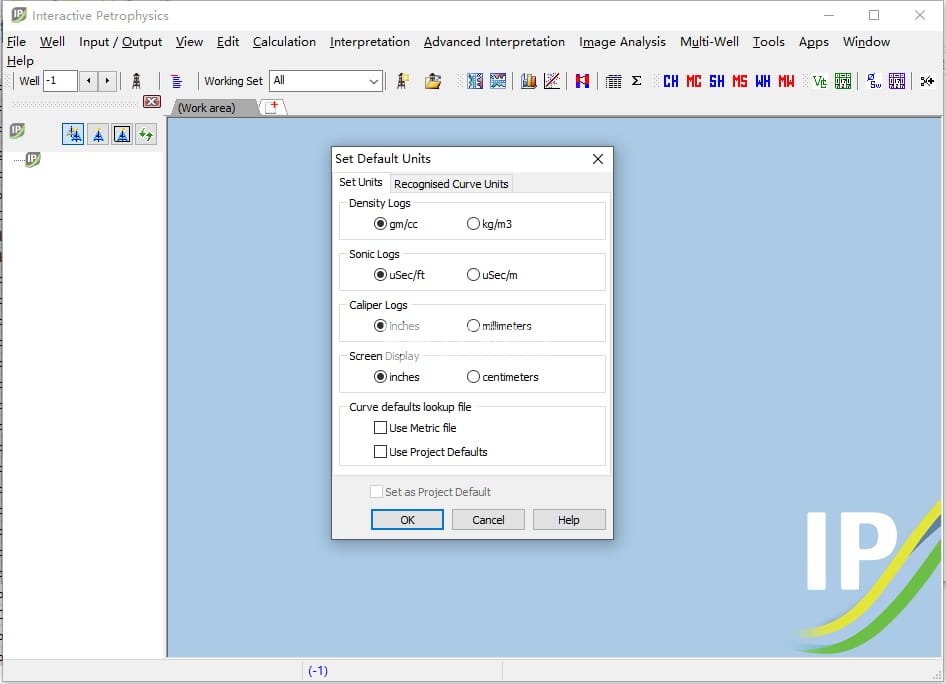
Task: Click the next well arrow
Action: coord(107,81)
